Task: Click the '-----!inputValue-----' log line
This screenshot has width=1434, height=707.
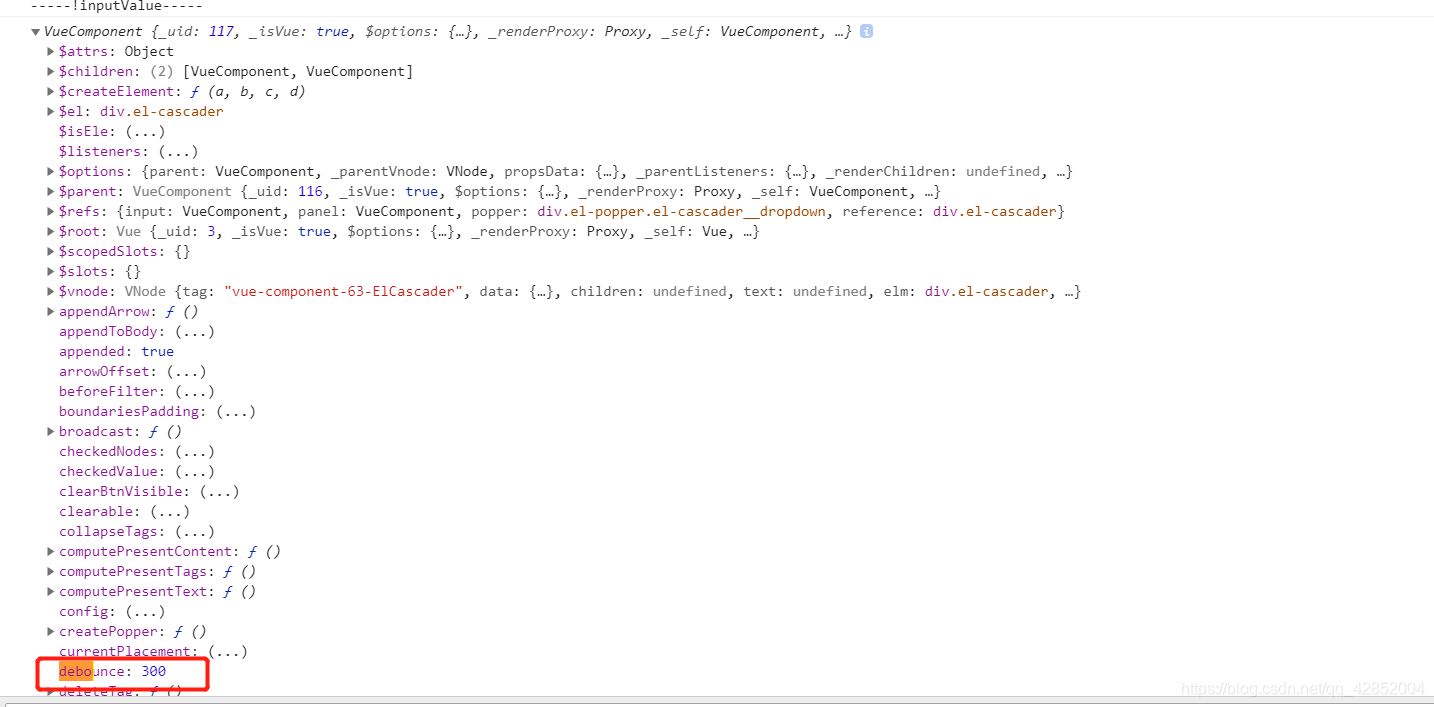Action: (116, 6)
